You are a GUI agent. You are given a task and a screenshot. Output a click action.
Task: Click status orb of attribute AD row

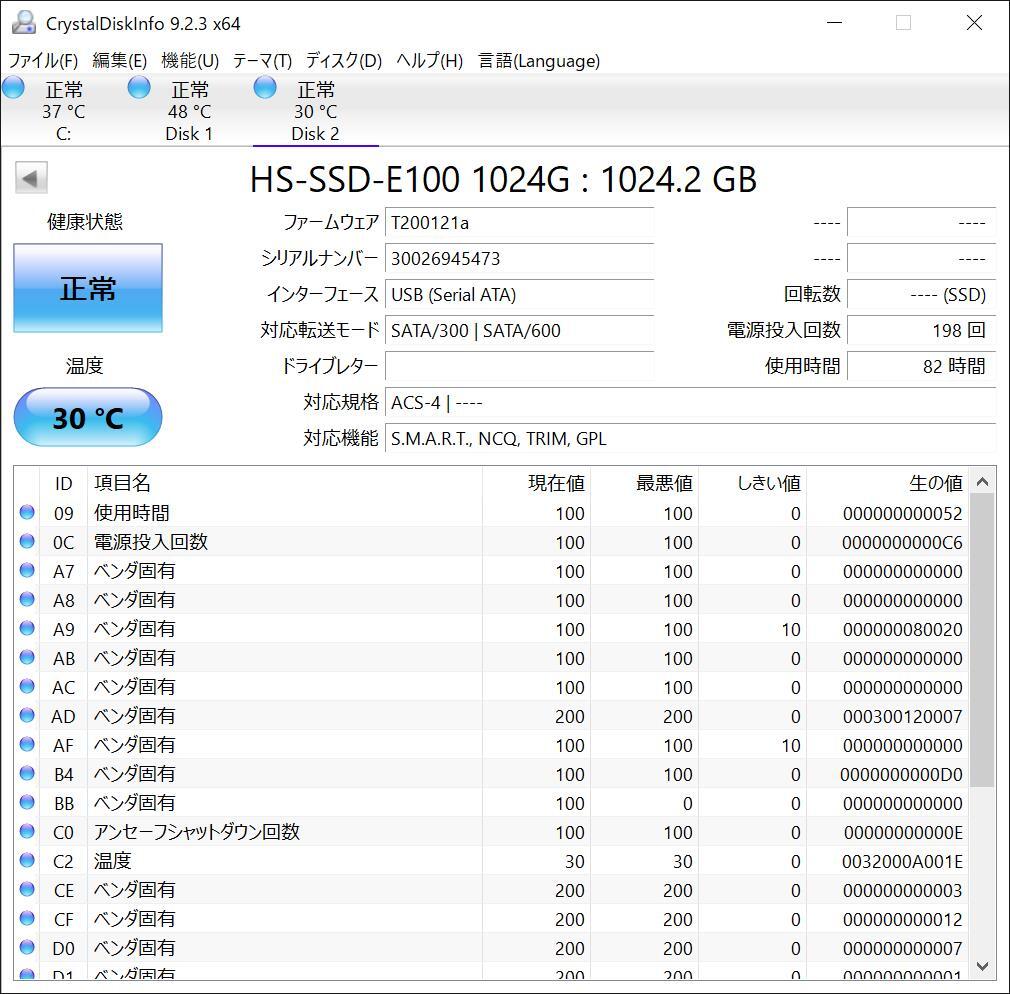(27, 715)
